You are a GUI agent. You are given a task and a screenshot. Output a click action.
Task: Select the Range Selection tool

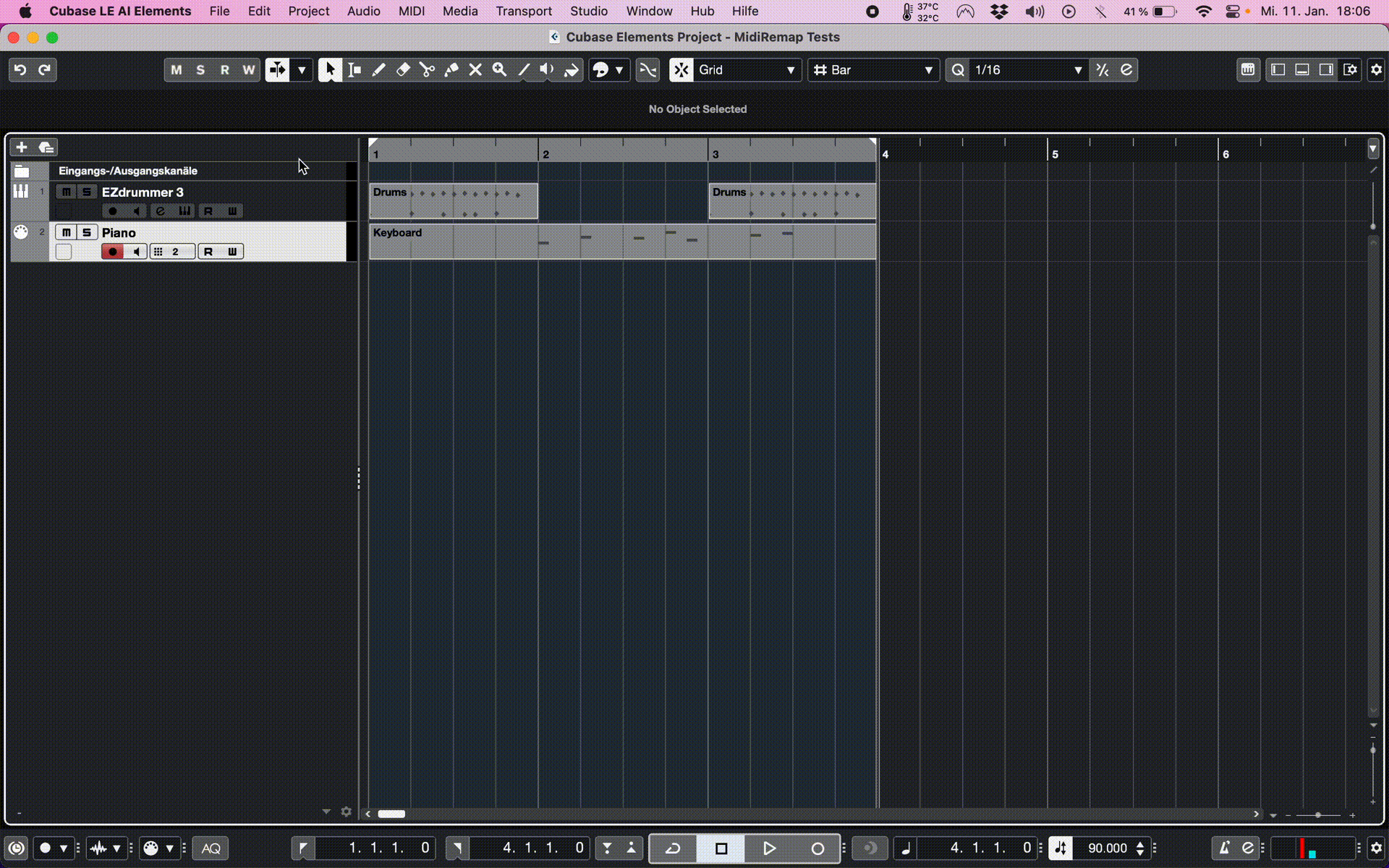point(354,69)
